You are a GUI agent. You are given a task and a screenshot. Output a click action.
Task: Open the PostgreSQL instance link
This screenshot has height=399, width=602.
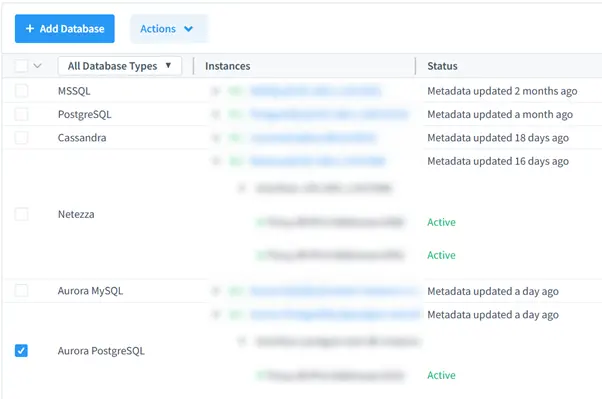point(329,114)
